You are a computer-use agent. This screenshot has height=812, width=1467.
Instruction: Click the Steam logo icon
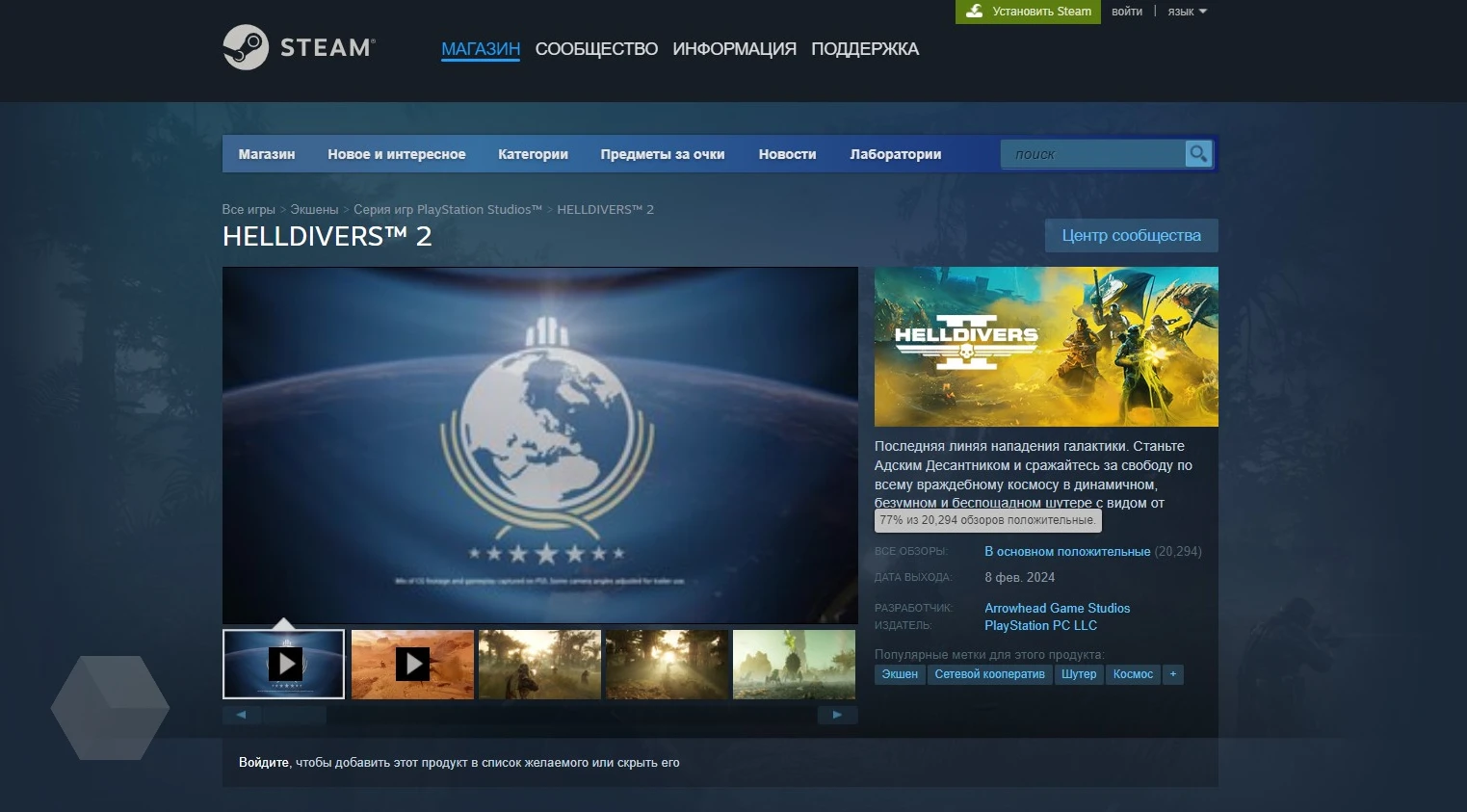246,47
